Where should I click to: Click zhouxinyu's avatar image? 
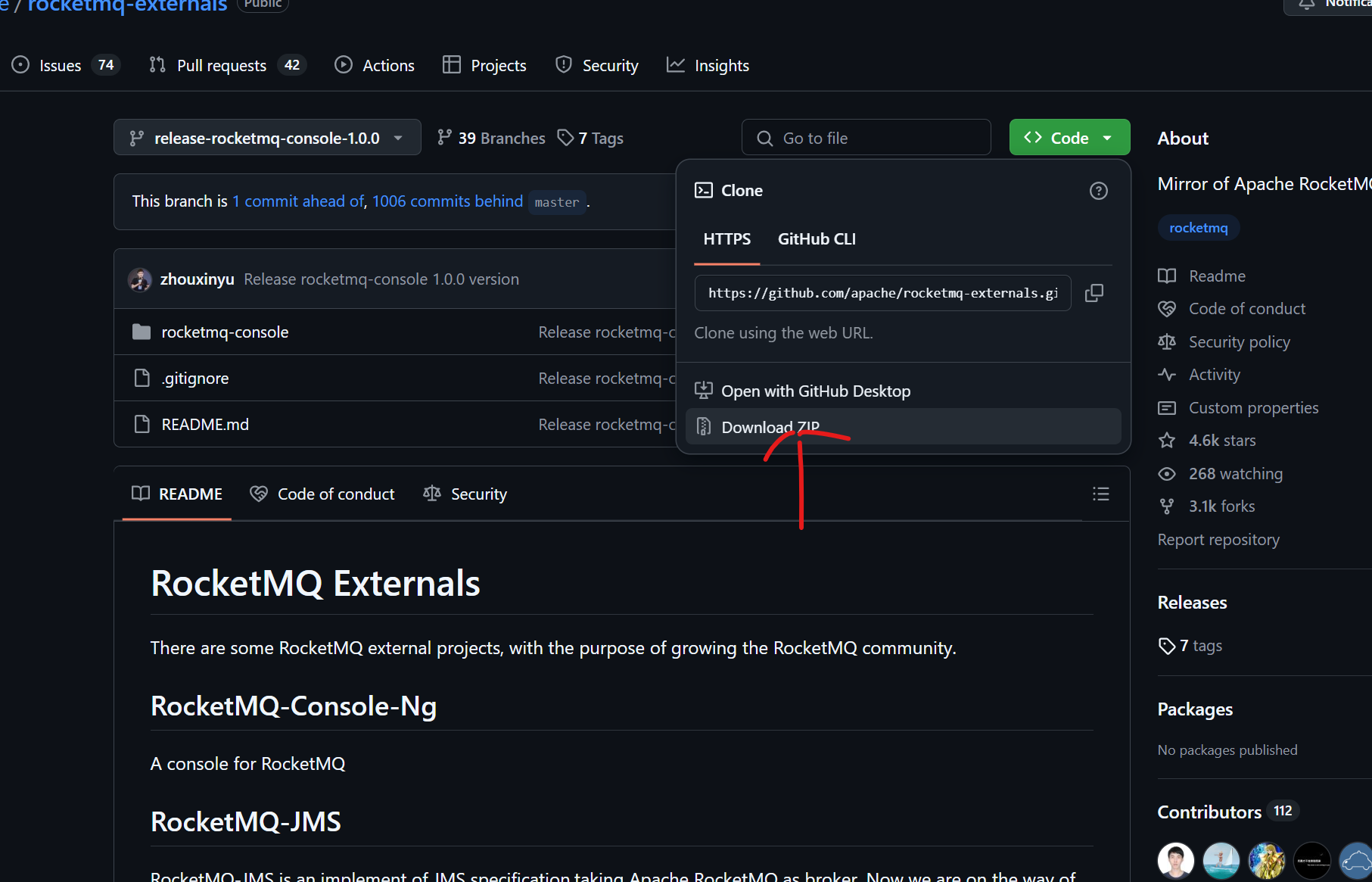click(140, 279)
